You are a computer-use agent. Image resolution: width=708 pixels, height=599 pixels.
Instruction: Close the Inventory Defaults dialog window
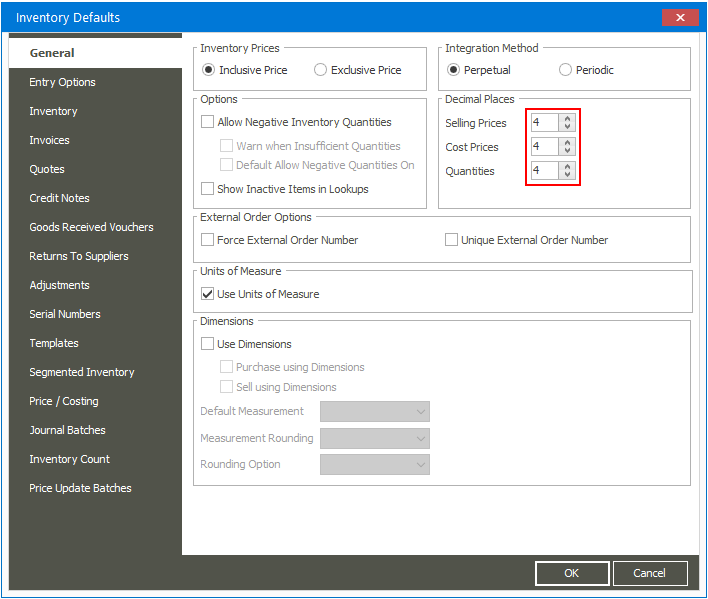[681, 17]
